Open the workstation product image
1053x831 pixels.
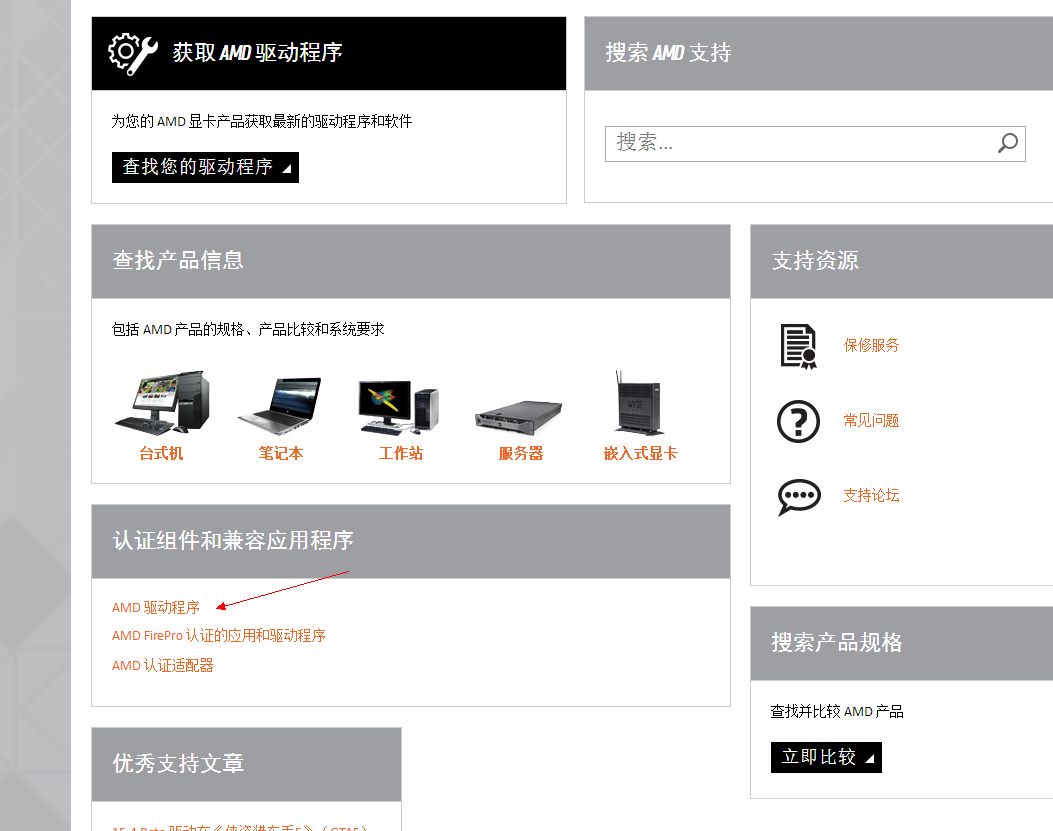[399, 406]
